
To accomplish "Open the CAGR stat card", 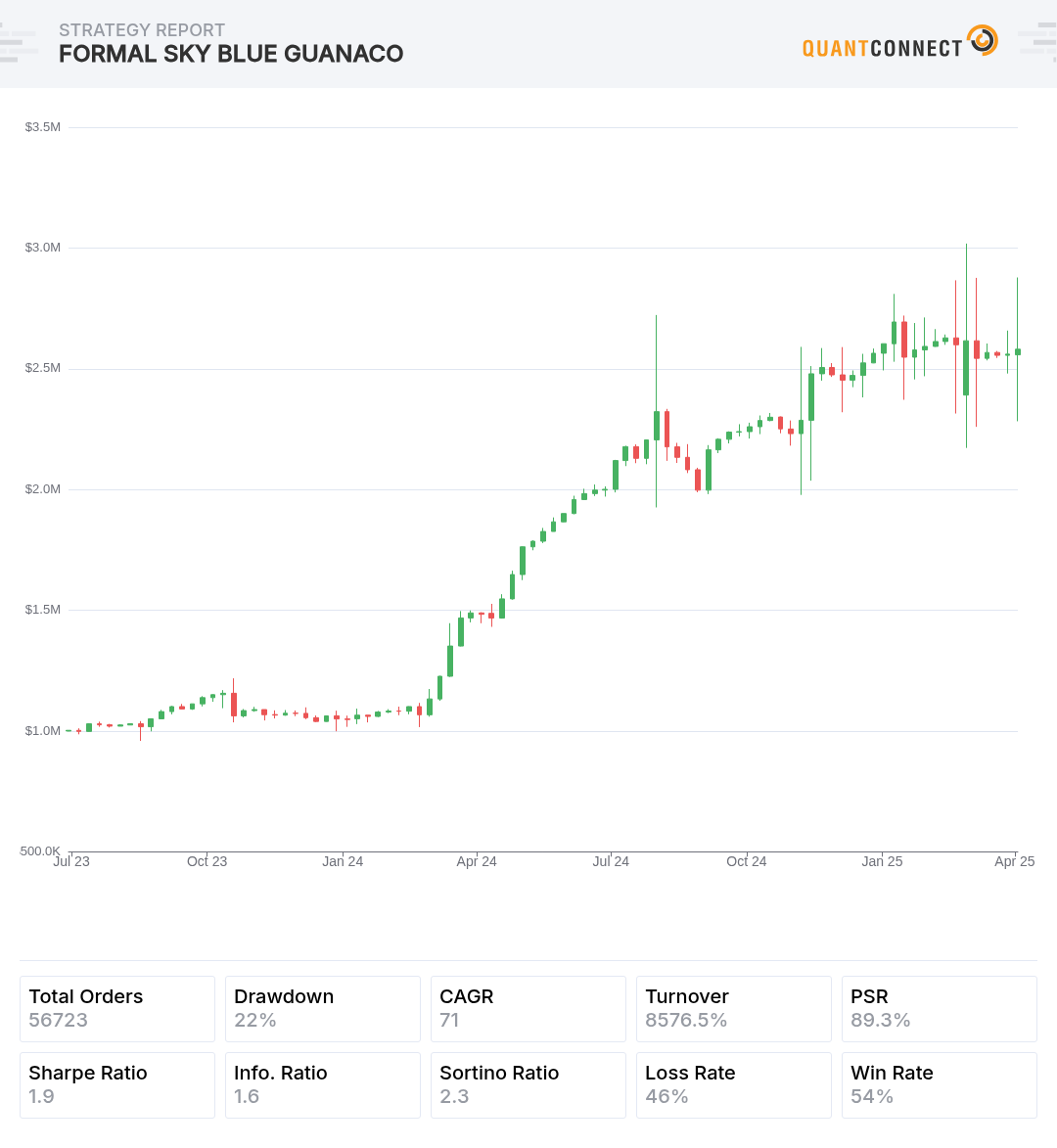I will pyautogui.click(x=528, y=1008).
